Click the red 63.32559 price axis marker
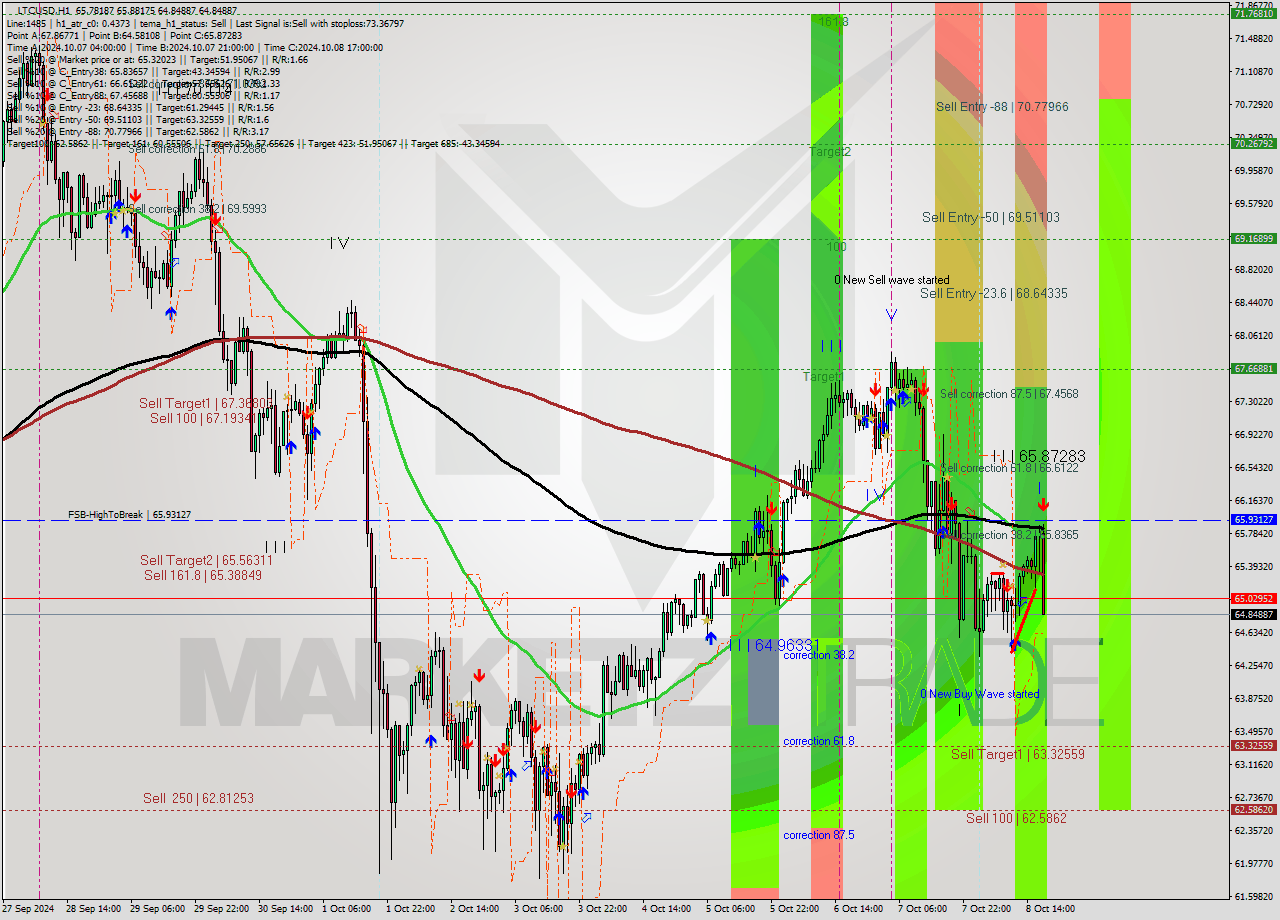The height and width of the screenshot is (920, 1280). pyautogui.click(x=1254, y=746)
